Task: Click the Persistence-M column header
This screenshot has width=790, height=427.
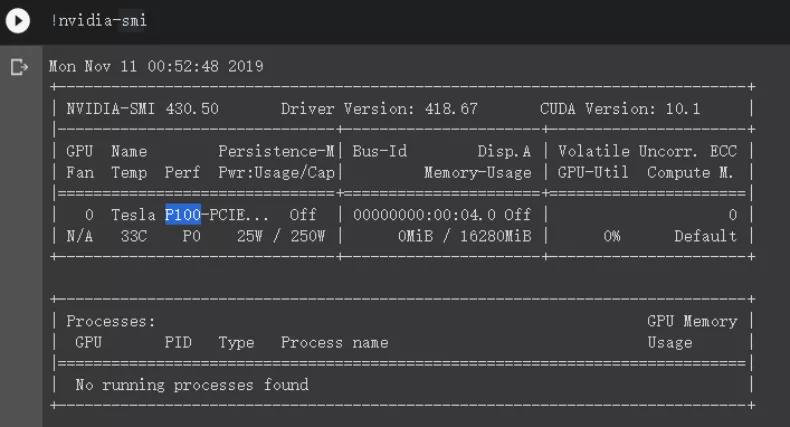Action: (276, 151)
